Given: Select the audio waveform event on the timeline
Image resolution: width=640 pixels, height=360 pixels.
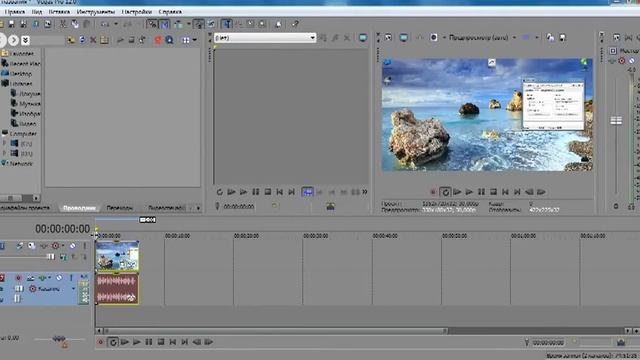Looking at the screenshot, I should click(117, 289).
